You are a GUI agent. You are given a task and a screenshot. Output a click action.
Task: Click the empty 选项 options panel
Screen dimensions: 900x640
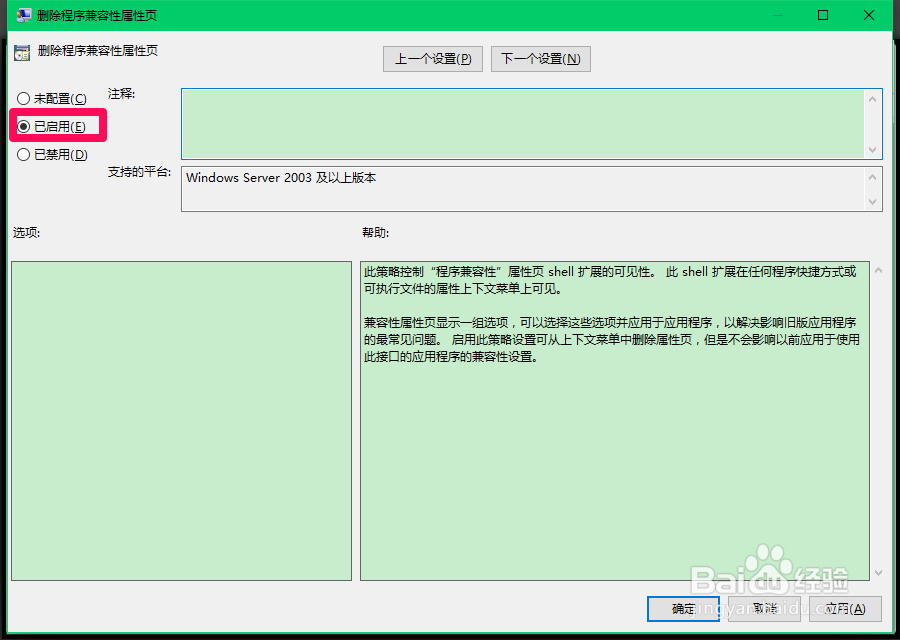pyautogui.click(x=180, y=420)
